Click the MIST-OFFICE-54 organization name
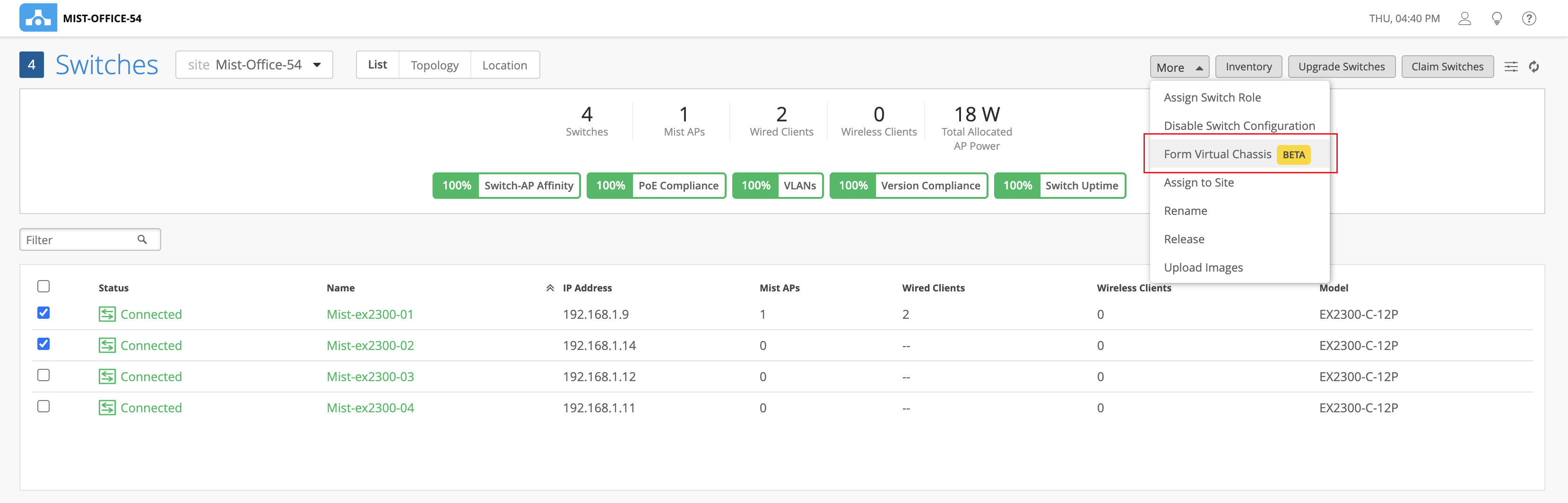This screenshot has height=503, width=1568. [102, 18]
